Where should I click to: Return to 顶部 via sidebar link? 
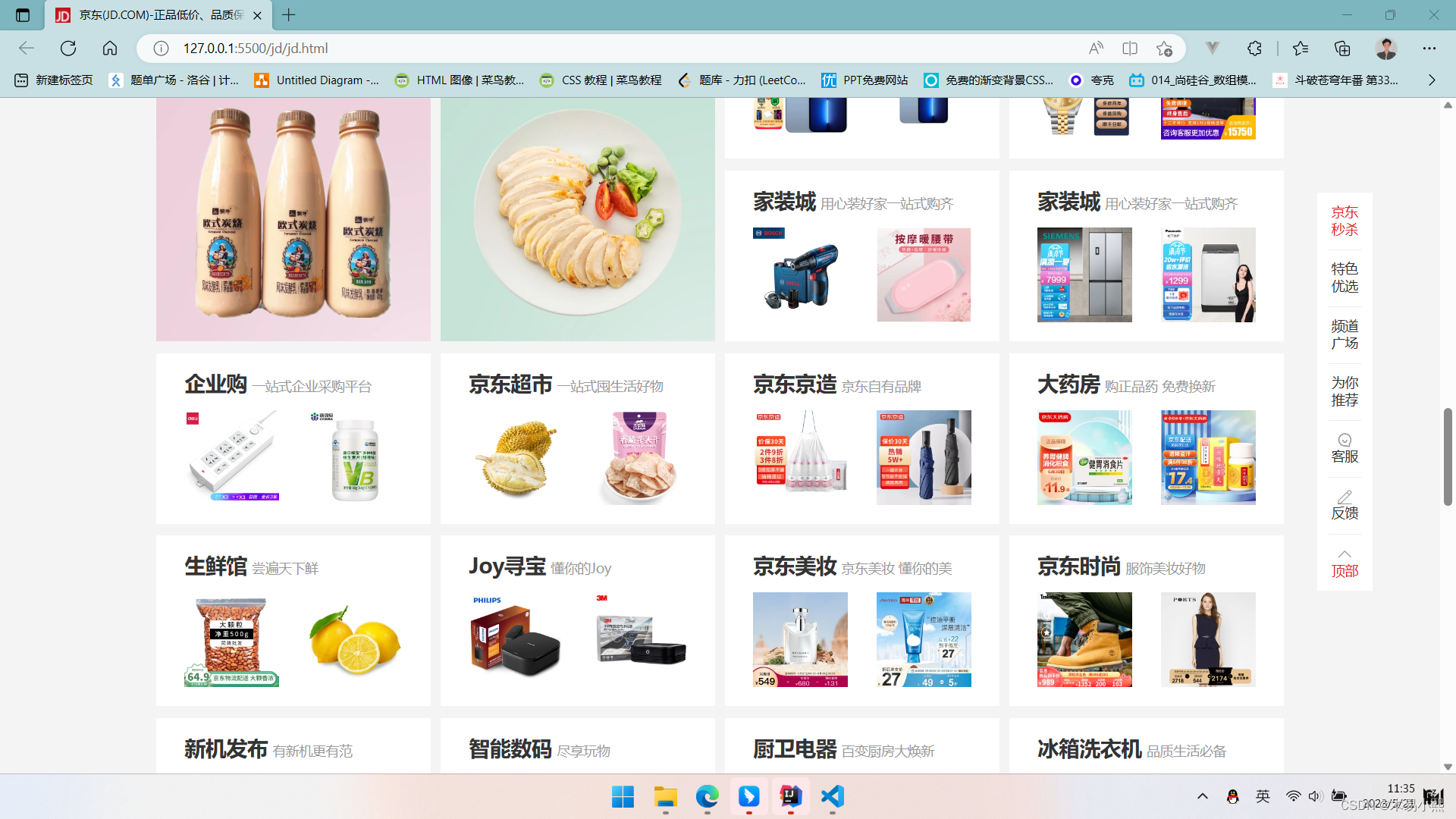click(1345, 563)
